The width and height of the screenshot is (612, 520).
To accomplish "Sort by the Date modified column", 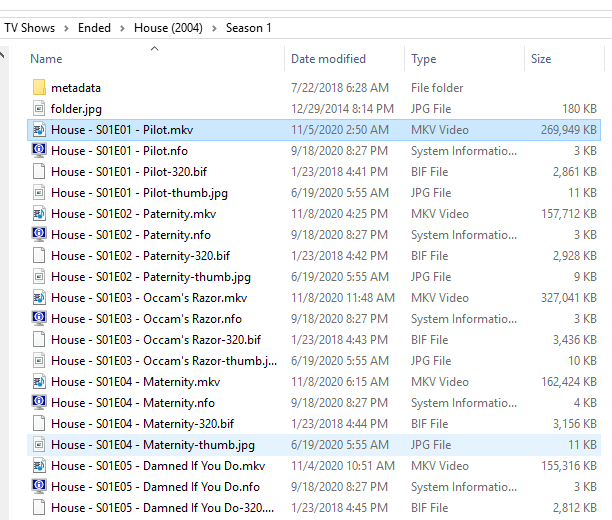I will tap(328, 60).
